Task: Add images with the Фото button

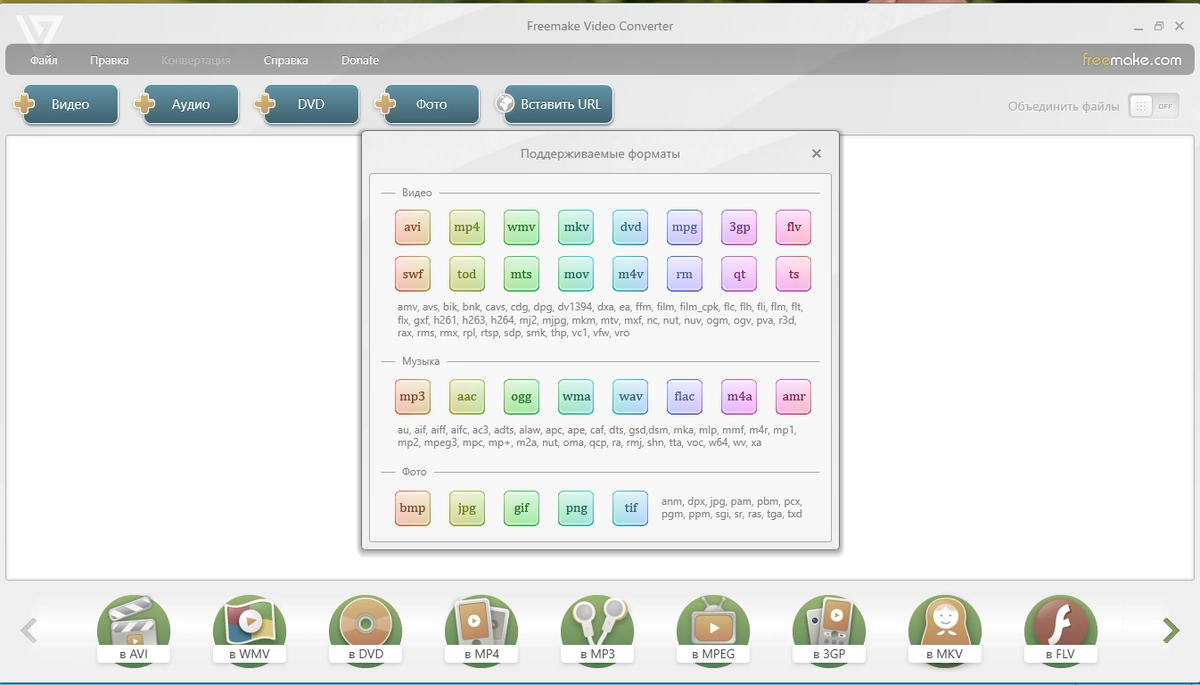Action: pos(426,104)
